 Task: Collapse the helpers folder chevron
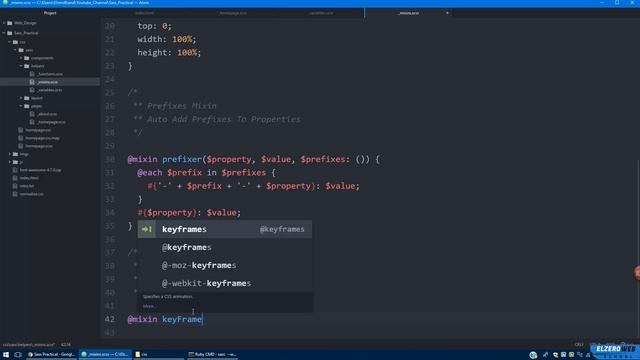pyautogui.click(x=21, y=66)
